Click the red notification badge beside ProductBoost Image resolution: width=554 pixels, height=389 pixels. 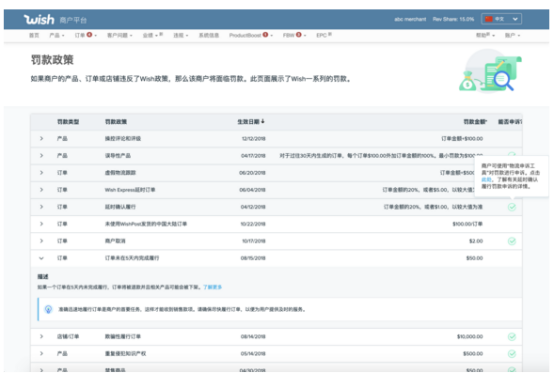pos(265,35)
